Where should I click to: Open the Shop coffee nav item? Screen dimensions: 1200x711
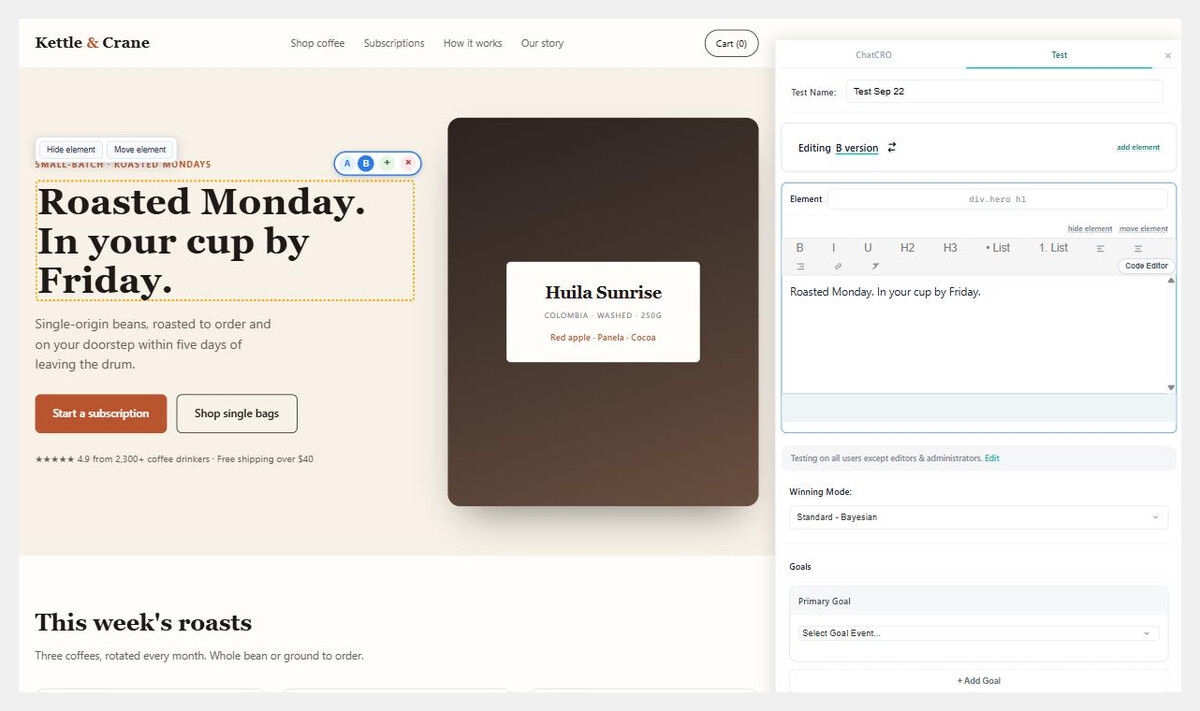point(317,43)
